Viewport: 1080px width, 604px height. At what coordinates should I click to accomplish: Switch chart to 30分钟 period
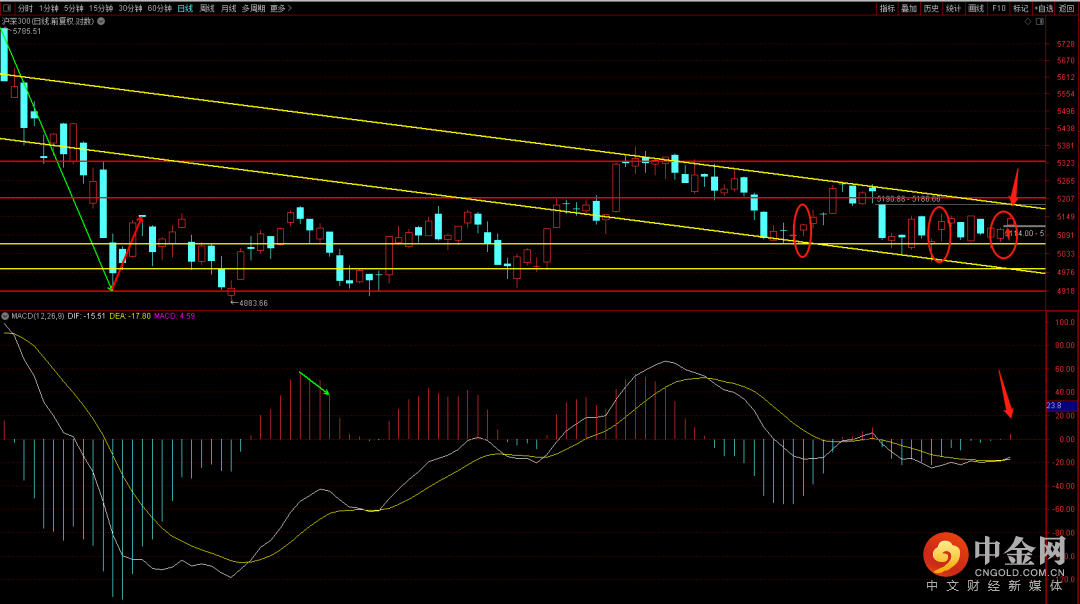click(x=130, y=8)
